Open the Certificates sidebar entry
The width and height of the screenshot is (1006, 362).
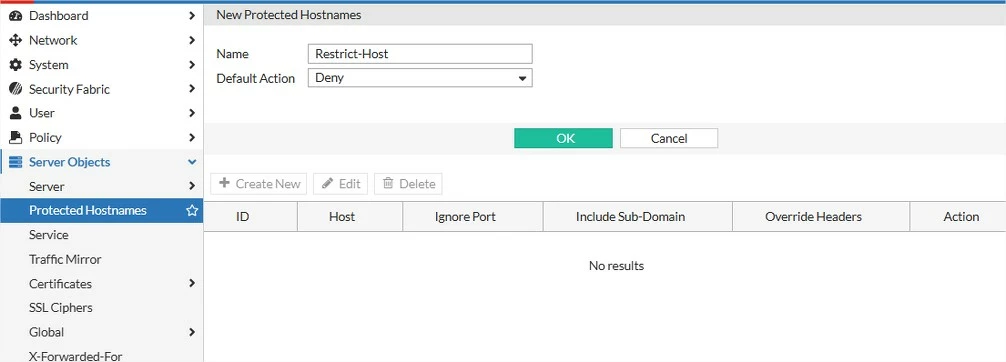pos(101,283)
